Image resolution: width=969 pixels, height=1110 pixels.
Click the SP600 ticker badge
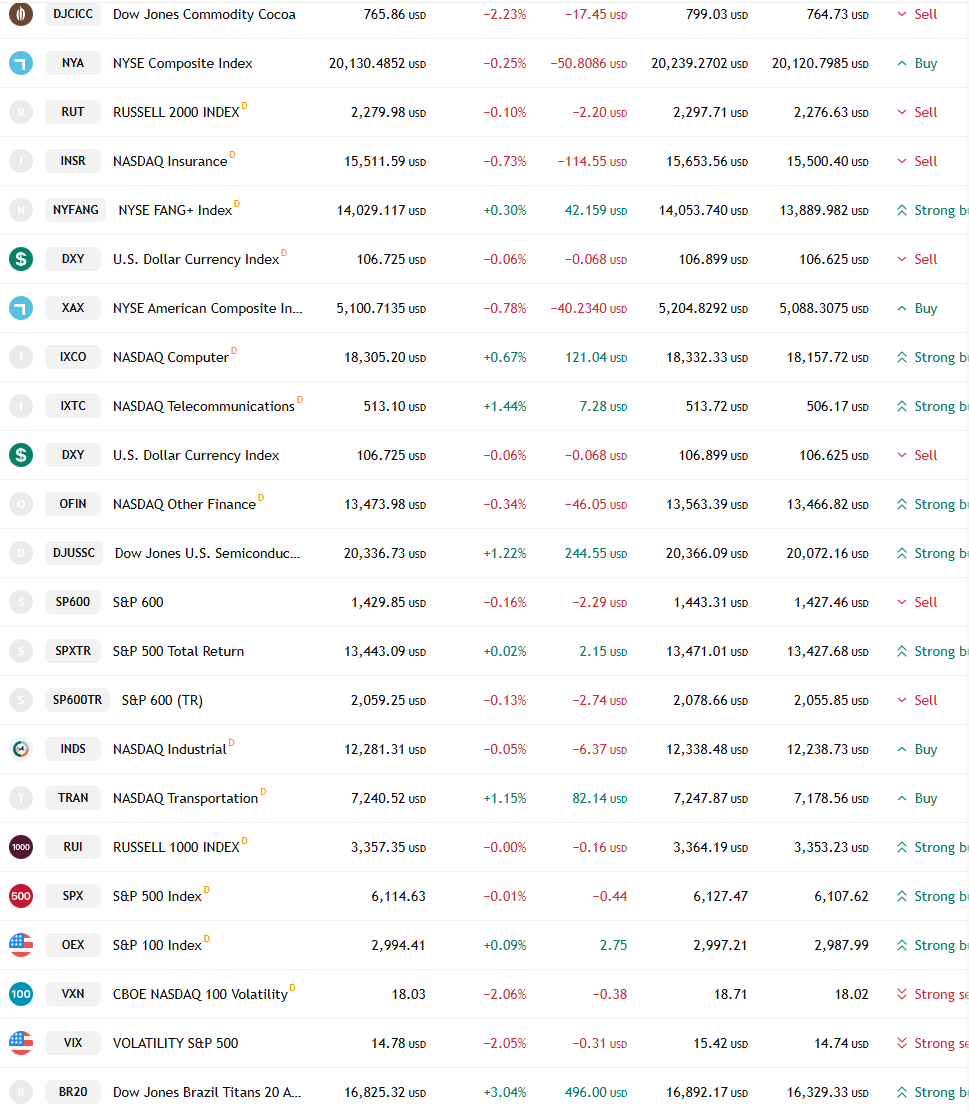tap(73, 602)
